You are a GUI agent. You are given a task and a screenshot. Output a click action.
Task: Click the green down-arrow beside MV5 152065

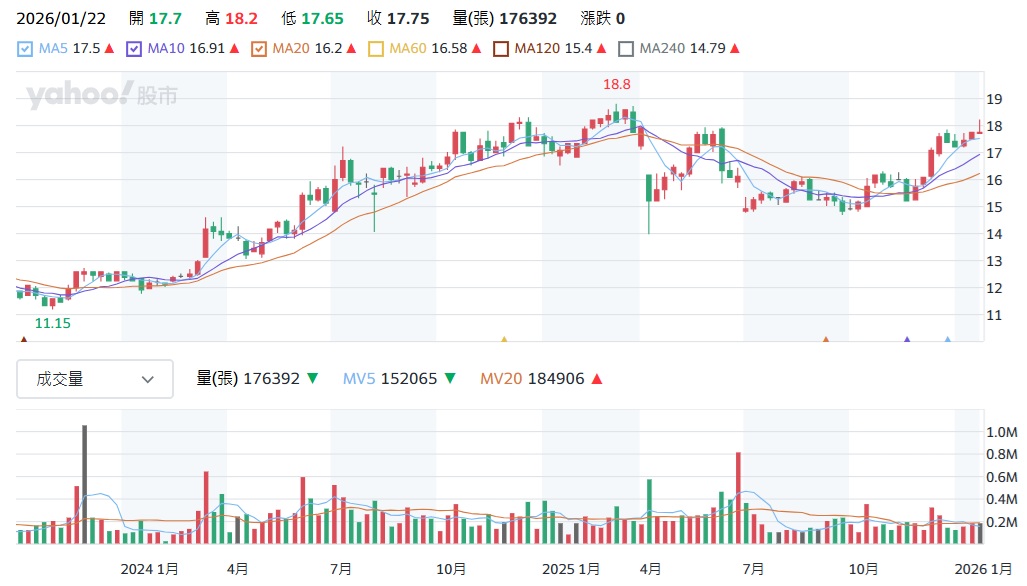pyautogui.click(x=449, y=378)
